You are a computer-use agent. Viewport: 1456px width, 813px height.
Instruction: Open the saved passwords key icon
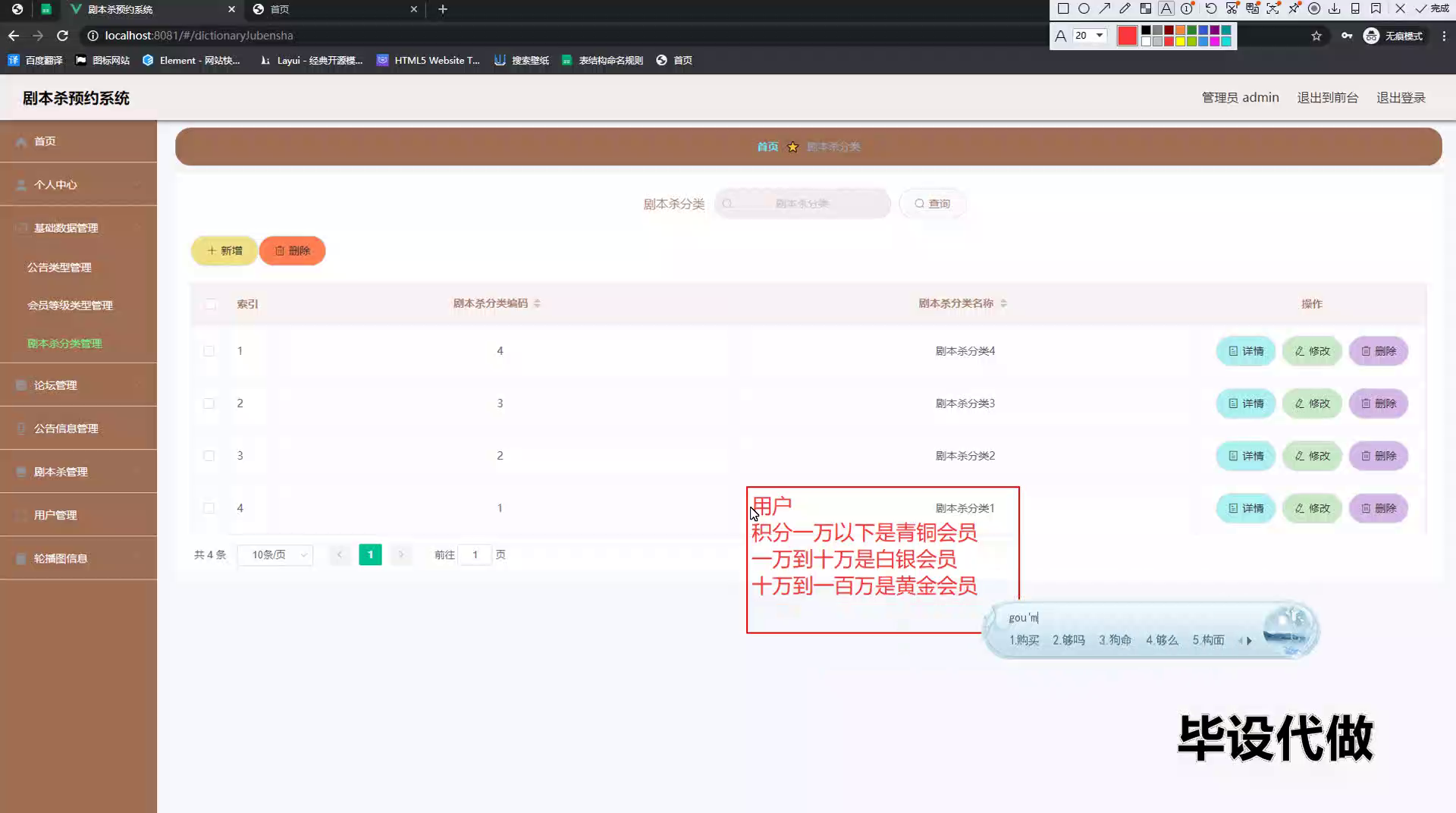coord(1347,36)
